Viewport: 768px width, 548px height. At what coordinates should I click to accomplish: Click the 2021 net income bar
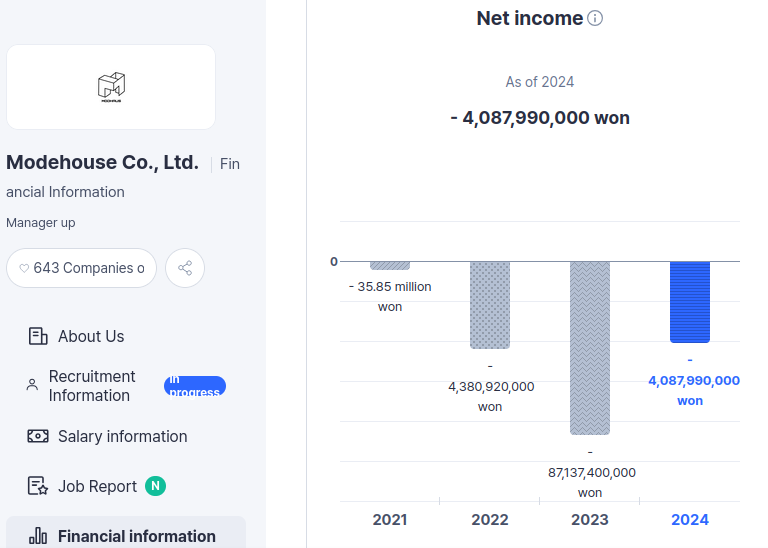coord(390,266)
